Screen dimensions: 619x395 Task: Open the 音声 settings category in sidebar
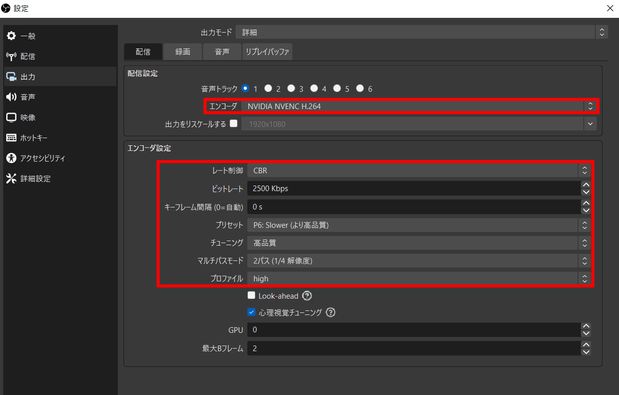pos(60,97)
